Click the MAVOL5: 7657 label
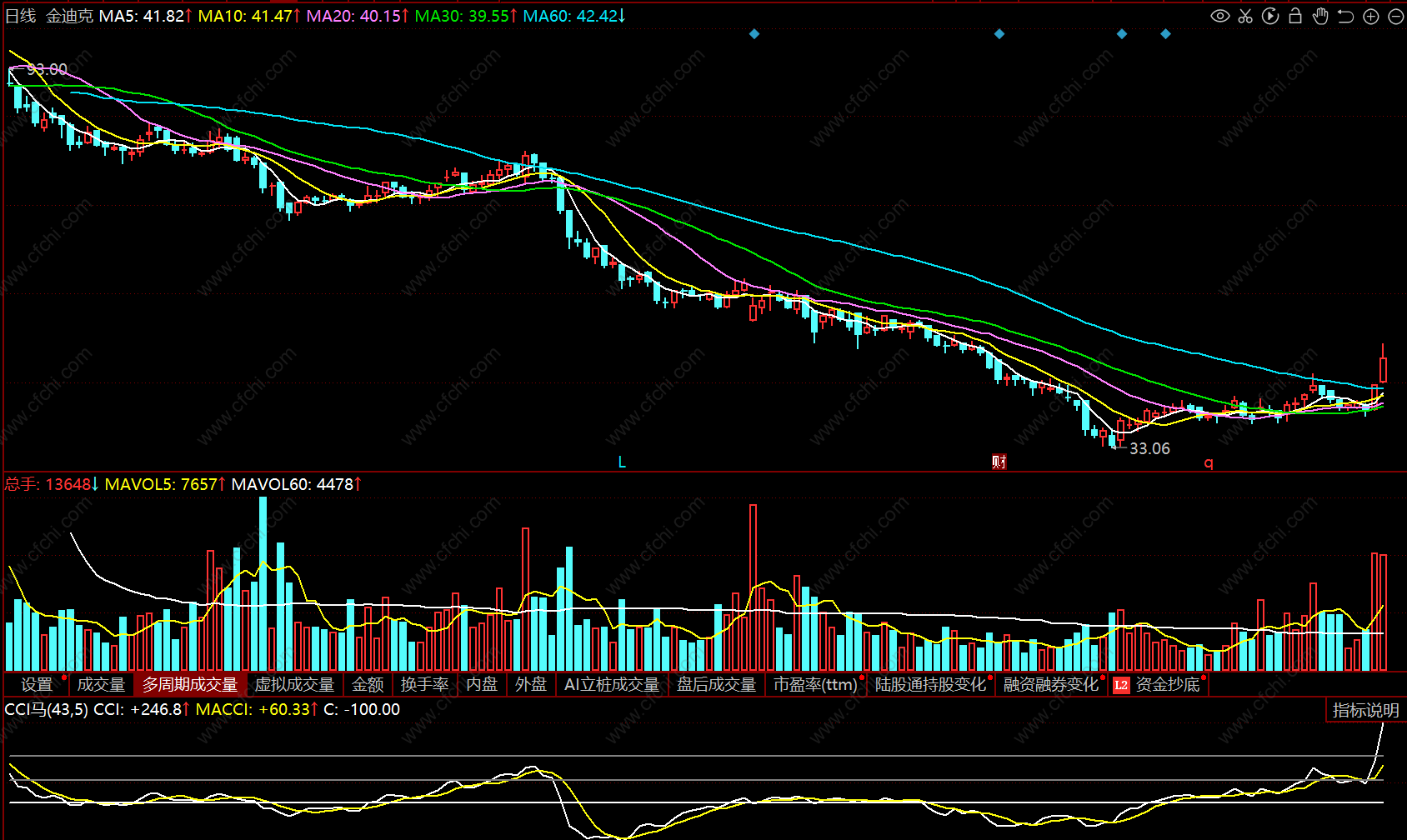 (165, 484)
